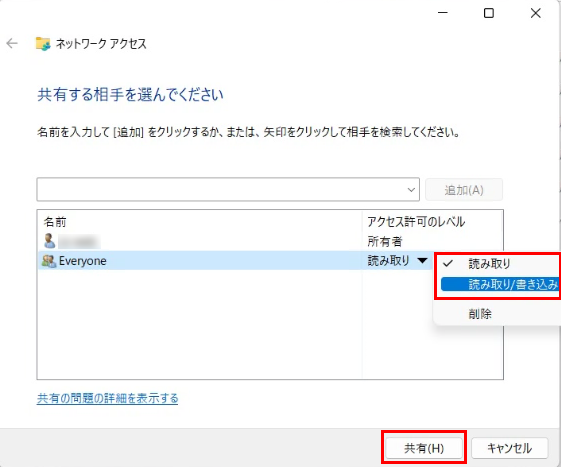Screen dimensions: 561x467
Task: Click the キャンセル button
Action: tap(509, 448)
